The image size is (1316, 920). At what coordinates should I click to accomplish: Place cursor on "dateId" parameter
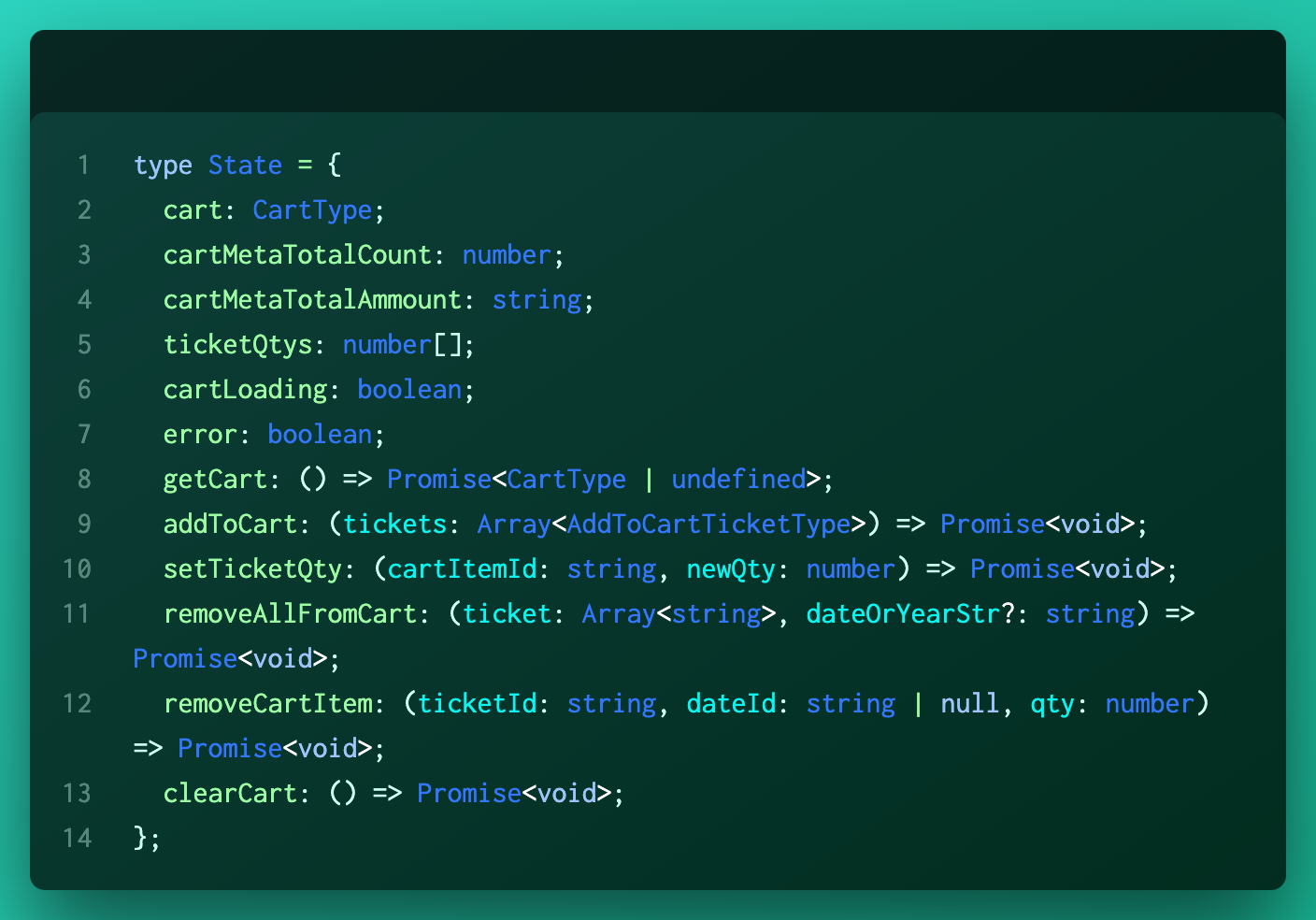tap(731, 704)
